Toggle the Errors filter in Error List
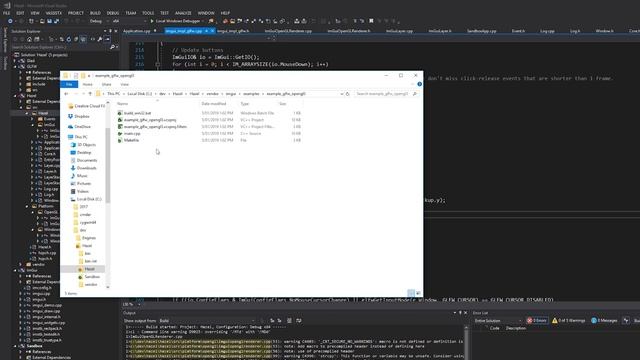The height and width of the screenshot is (360, 640). (537, 321)
